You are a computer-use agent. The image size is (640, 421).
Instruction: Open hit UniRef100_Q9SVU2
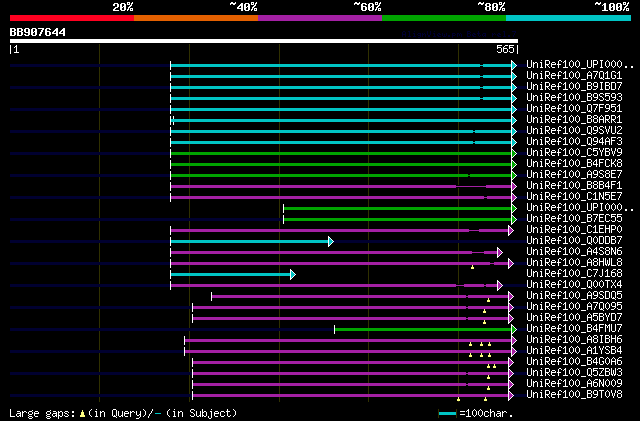[574, 131]
